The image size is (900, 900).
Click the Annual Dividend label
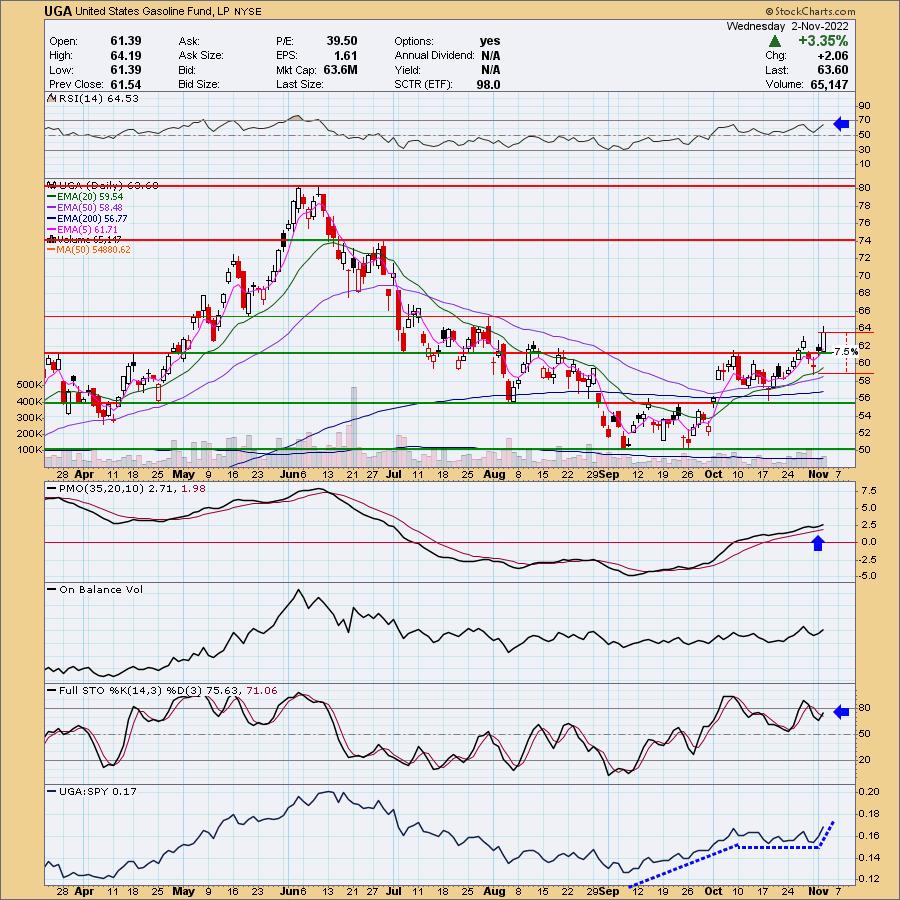tap(435, 56)
